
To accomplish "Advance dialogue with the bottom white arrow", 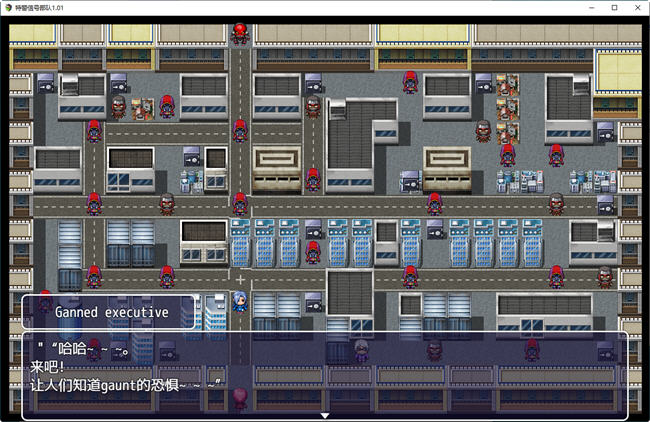I will pyautogui.click(x=324, y=414).
